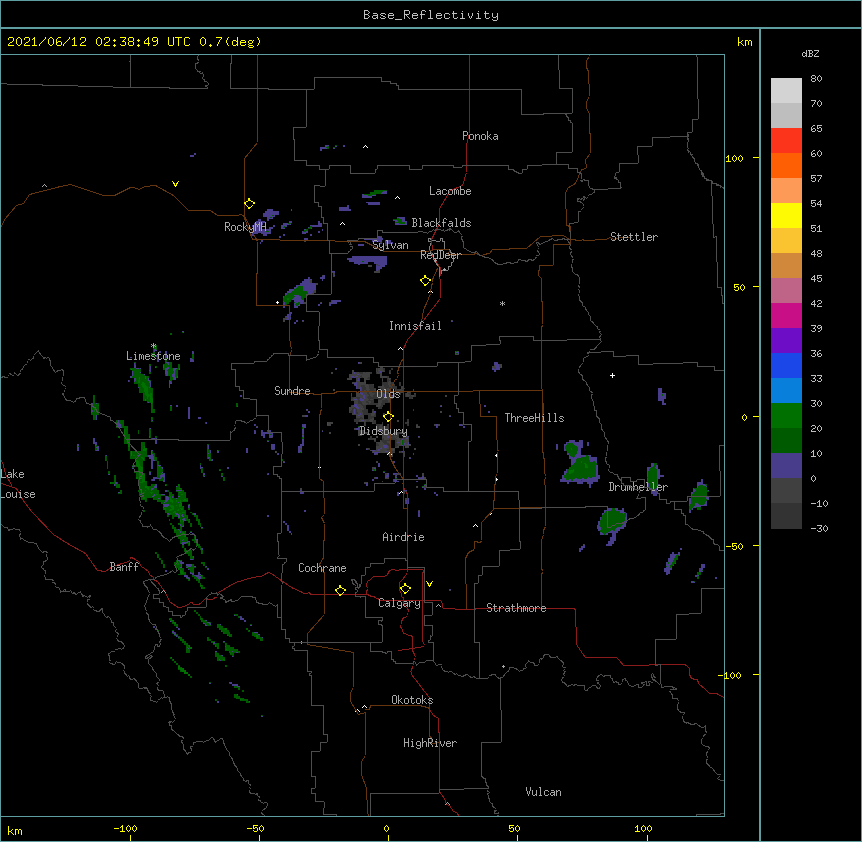Click the Vulcan label

click(543, 792)
